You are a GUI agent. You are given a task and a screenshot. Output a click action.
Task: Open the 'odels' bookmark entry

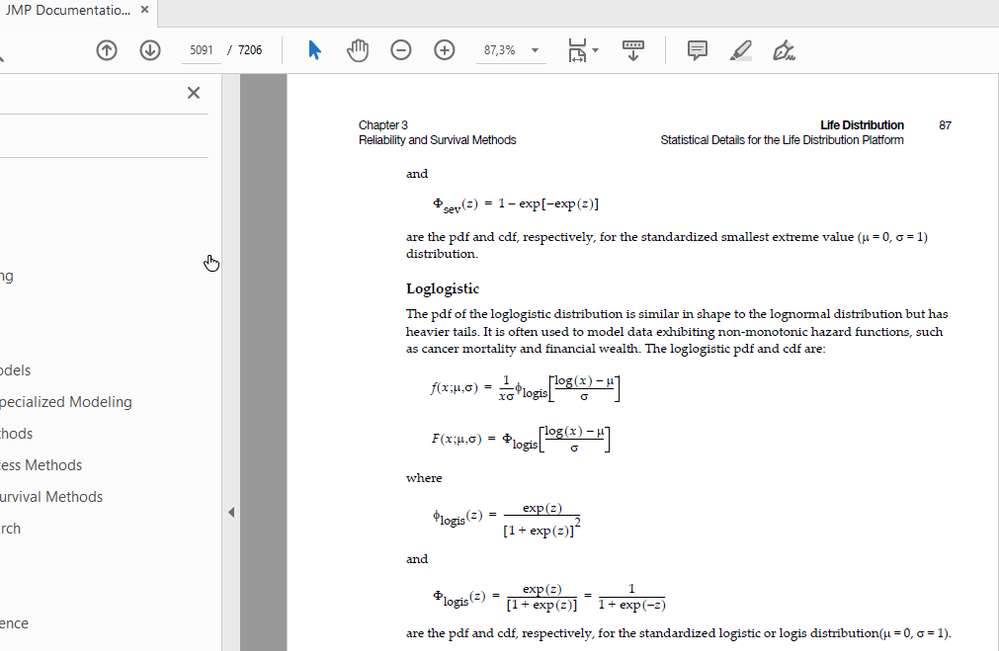(15, 370)
